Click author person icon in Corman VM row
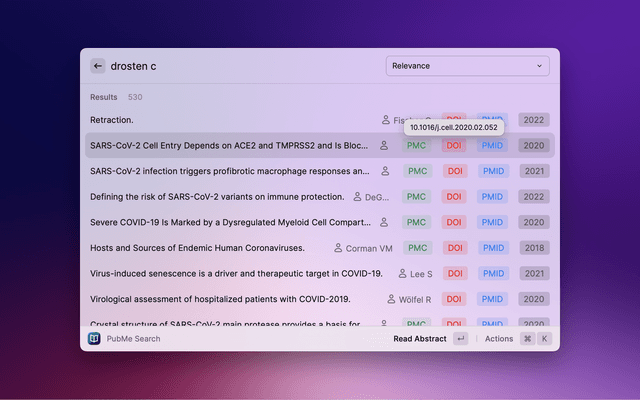The image size is (640, 400). tap(338, 248)
